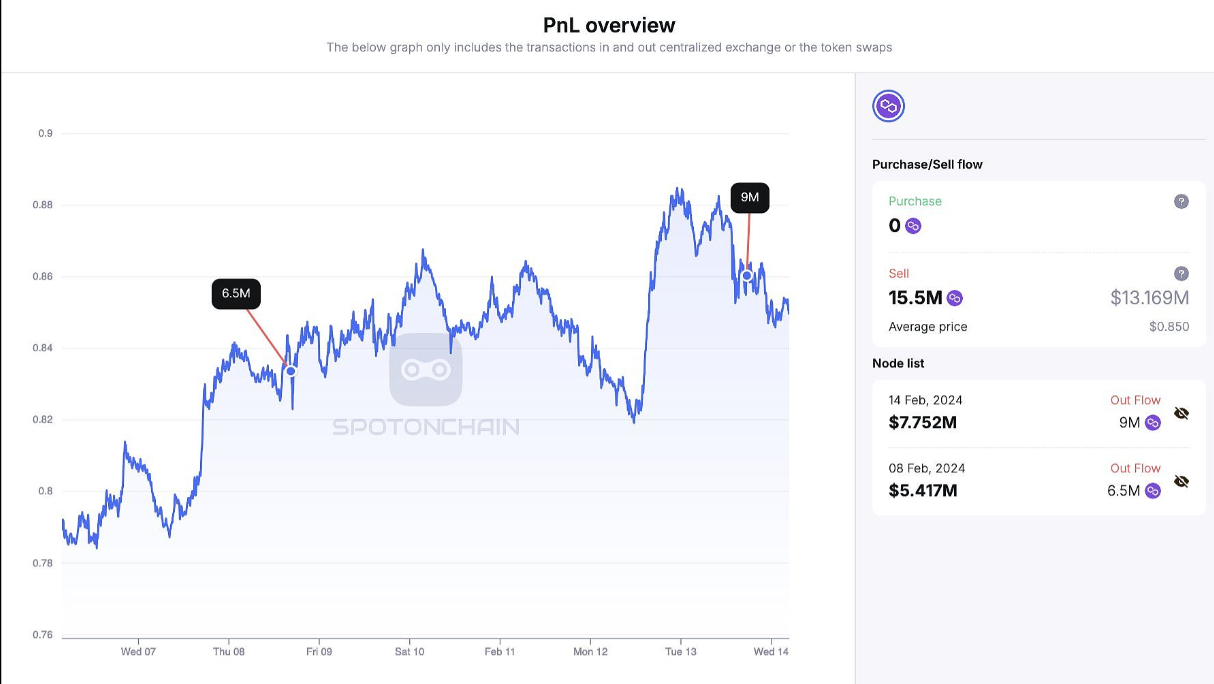The image size is (1214, 684).
Task: Select the 6.5M sell marker dot on the chart
Action: pyautogui.click(x=291, y=371)
